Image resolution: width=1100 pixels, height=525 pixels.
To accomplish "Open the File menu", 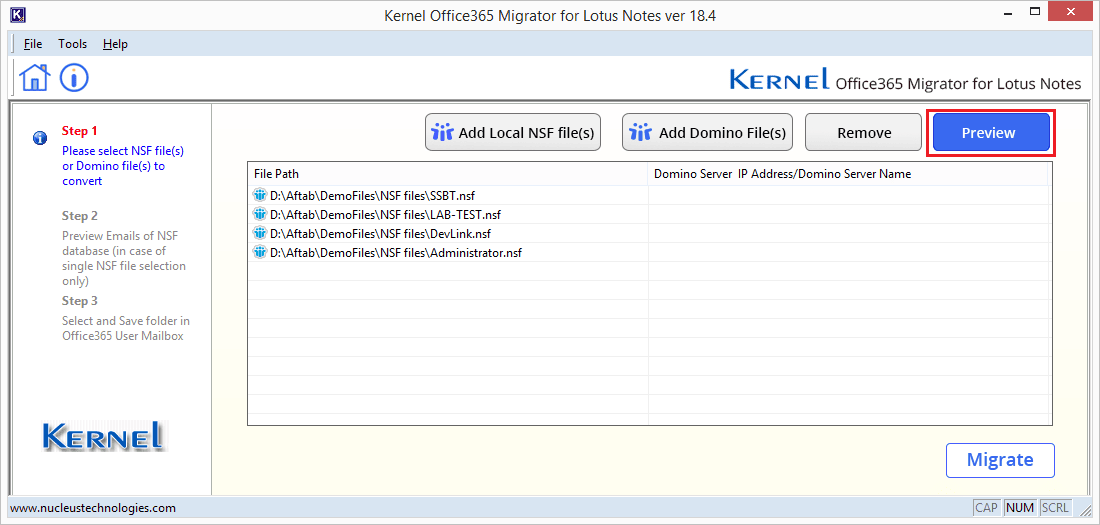I will 33,44.
